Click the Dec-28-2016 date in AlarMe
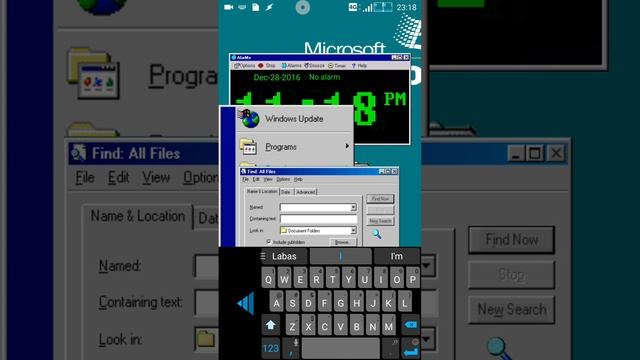The height and width of the screenshot is (360, 640). tap(277, 77)
